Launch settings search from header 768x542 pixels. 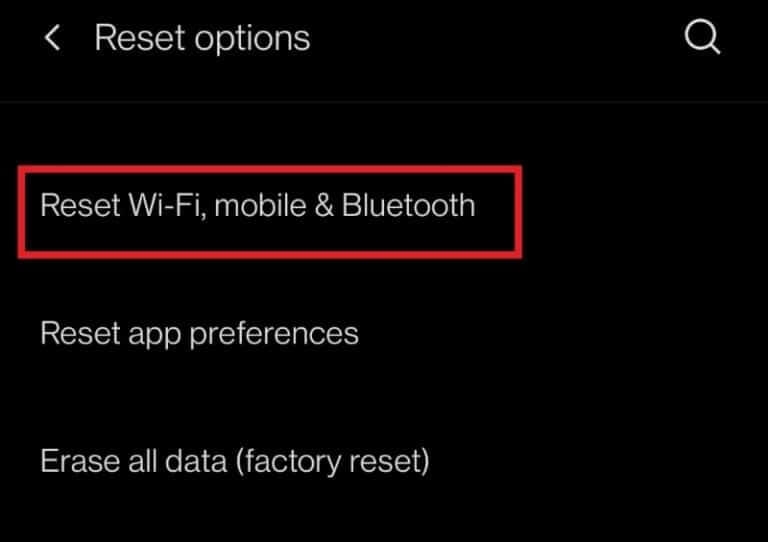[x=702, y=36]
